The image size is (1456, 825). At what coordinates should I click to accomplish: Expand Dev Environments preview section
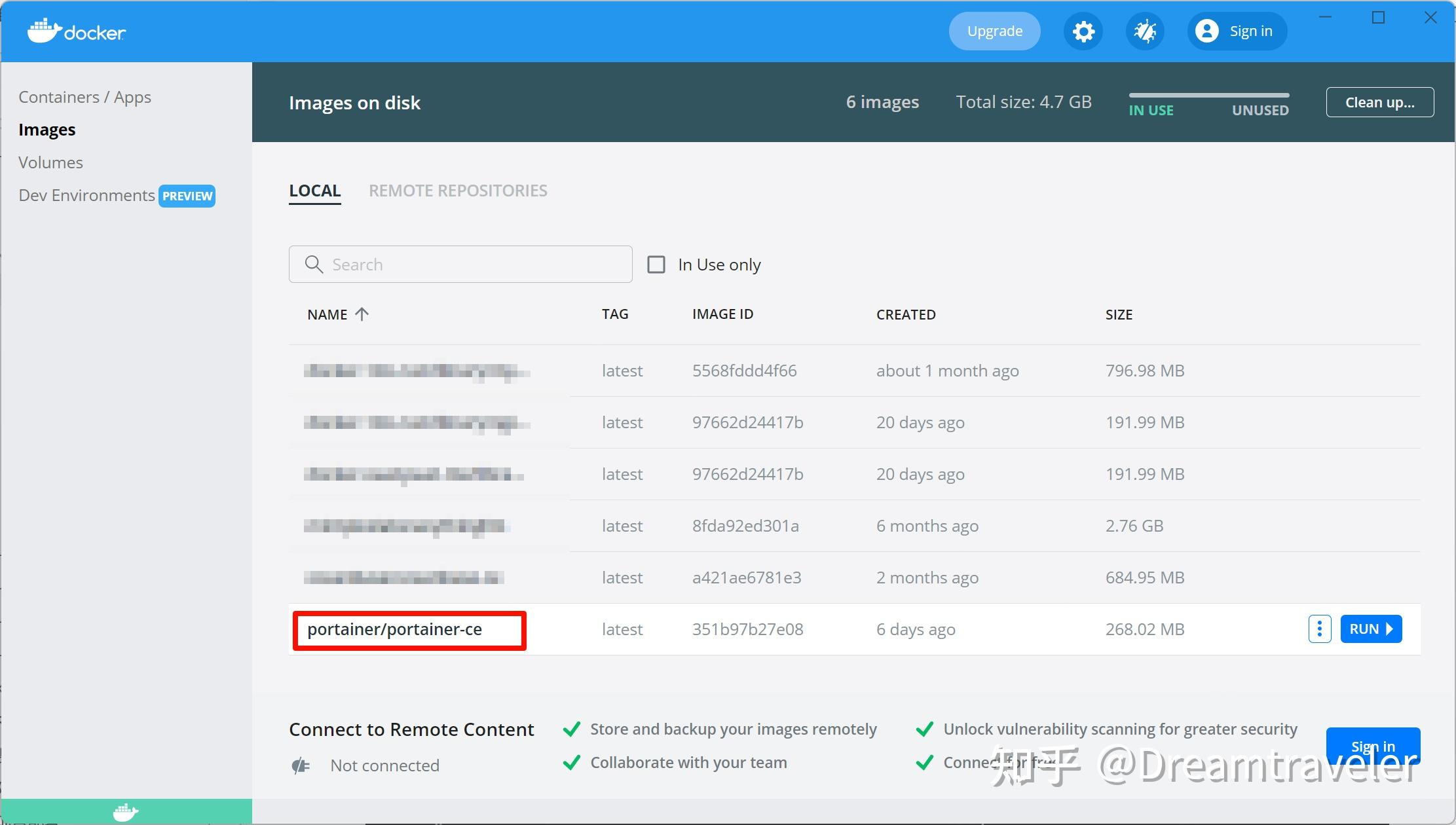point(86,194)
